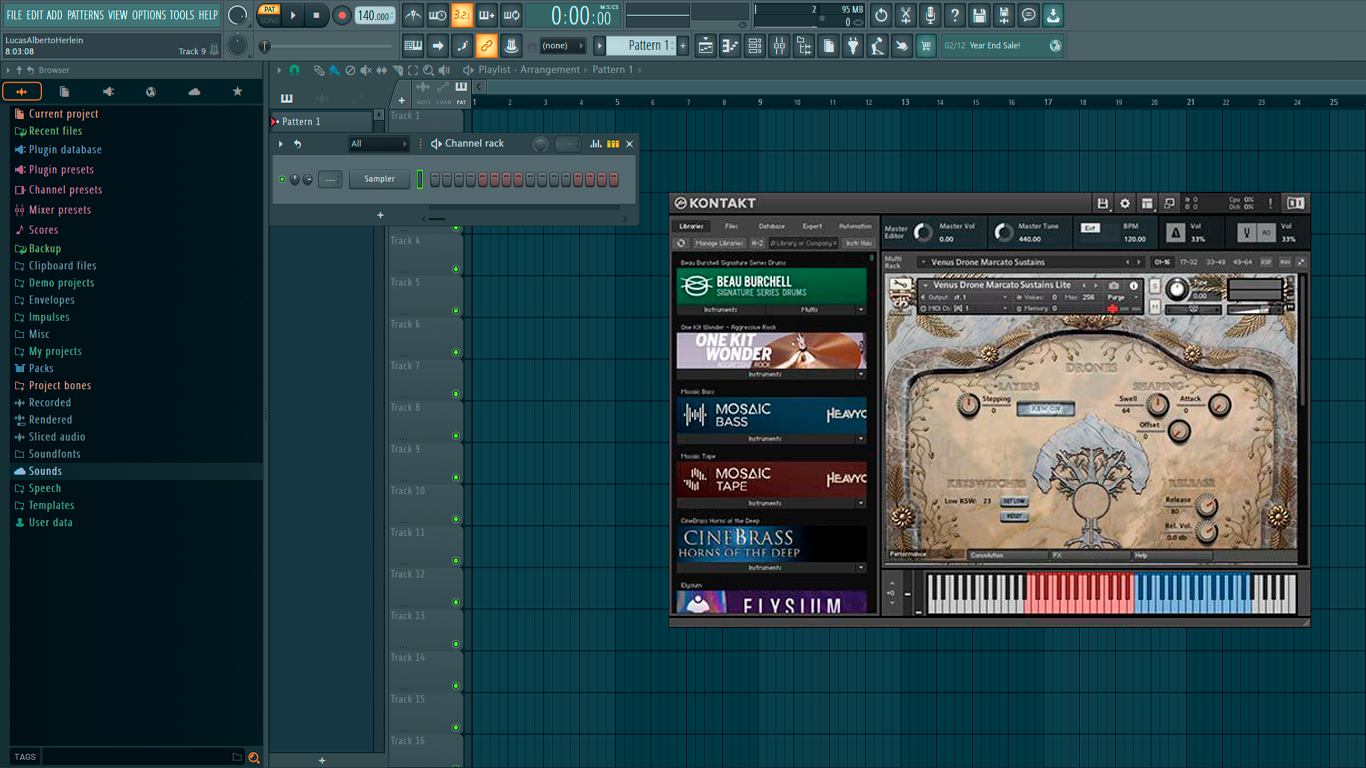Viewport: 1366px width, 768px height.
Task: Switch to Kontakt Automation tab
Action: [855, 226]
